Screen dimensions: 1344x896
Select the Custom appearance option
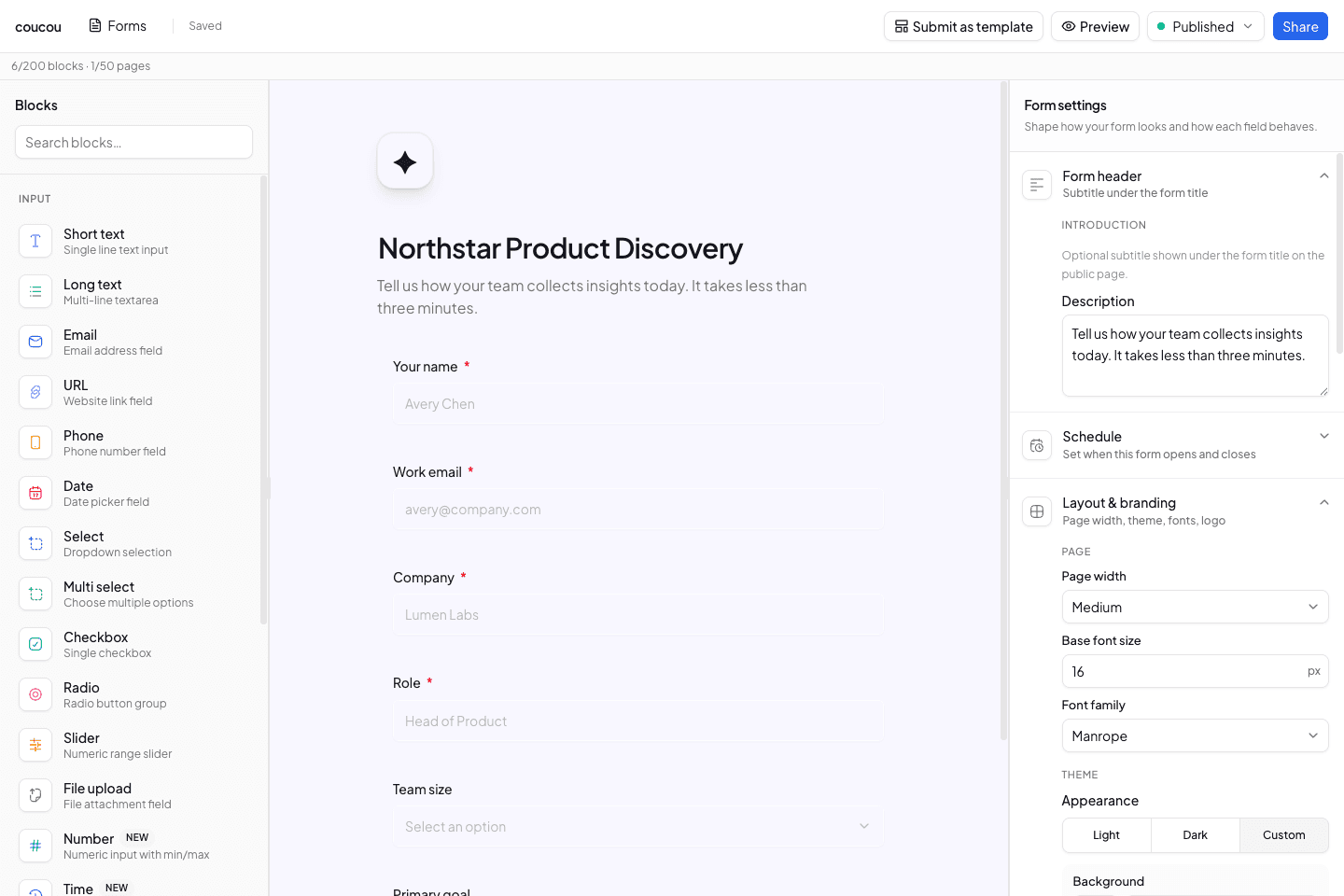[x=1284, y=835]
